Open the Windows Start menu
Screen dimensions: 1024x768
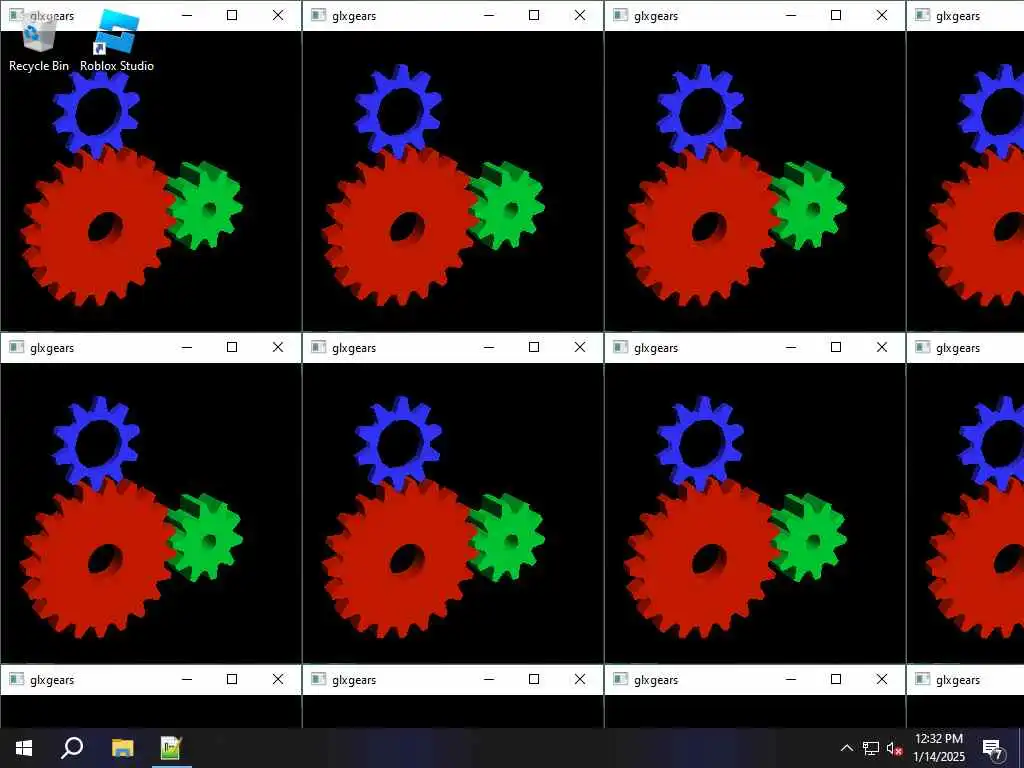click(x=24, y=748)
